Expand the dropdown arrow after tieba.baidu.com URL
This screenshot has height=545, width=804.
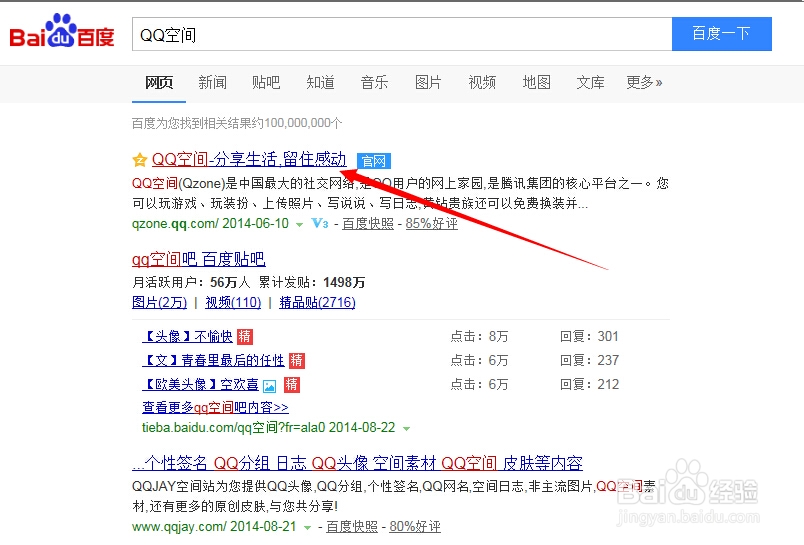tap(407, 429)
